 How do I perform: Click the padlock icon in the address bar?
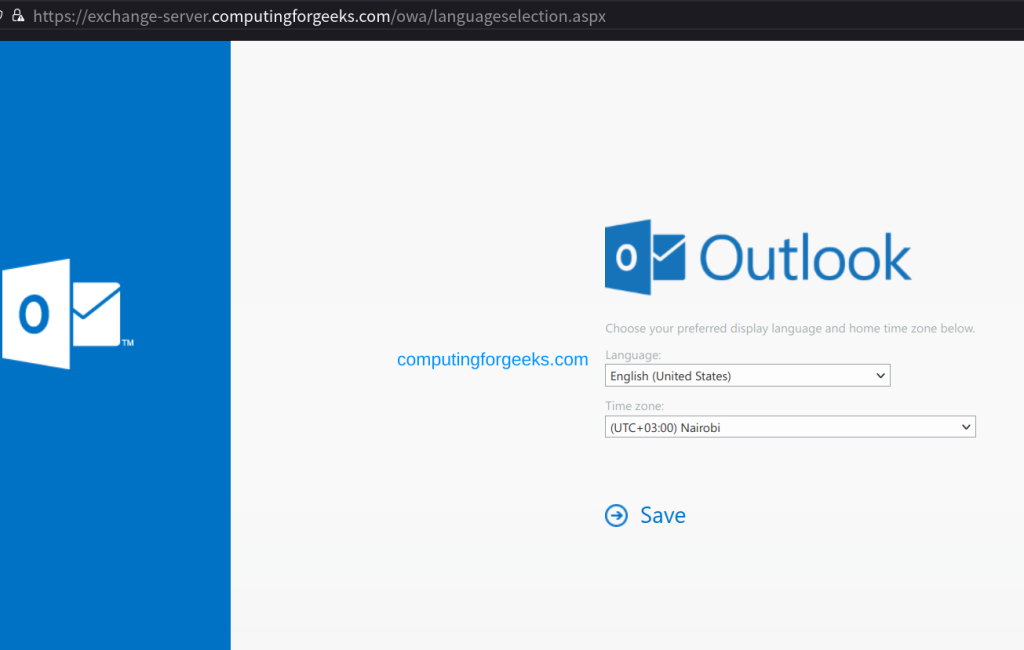point(18,15)
